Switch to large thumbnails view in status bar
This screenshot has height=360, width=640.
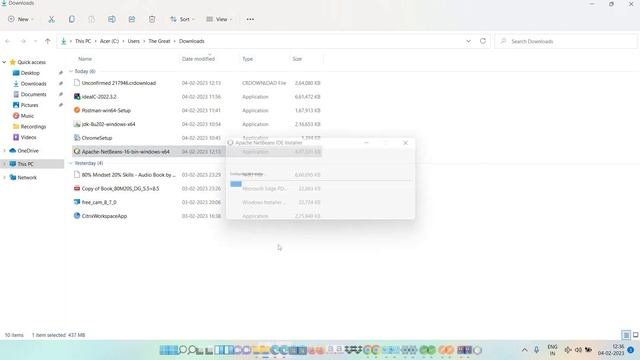(636, 335)
